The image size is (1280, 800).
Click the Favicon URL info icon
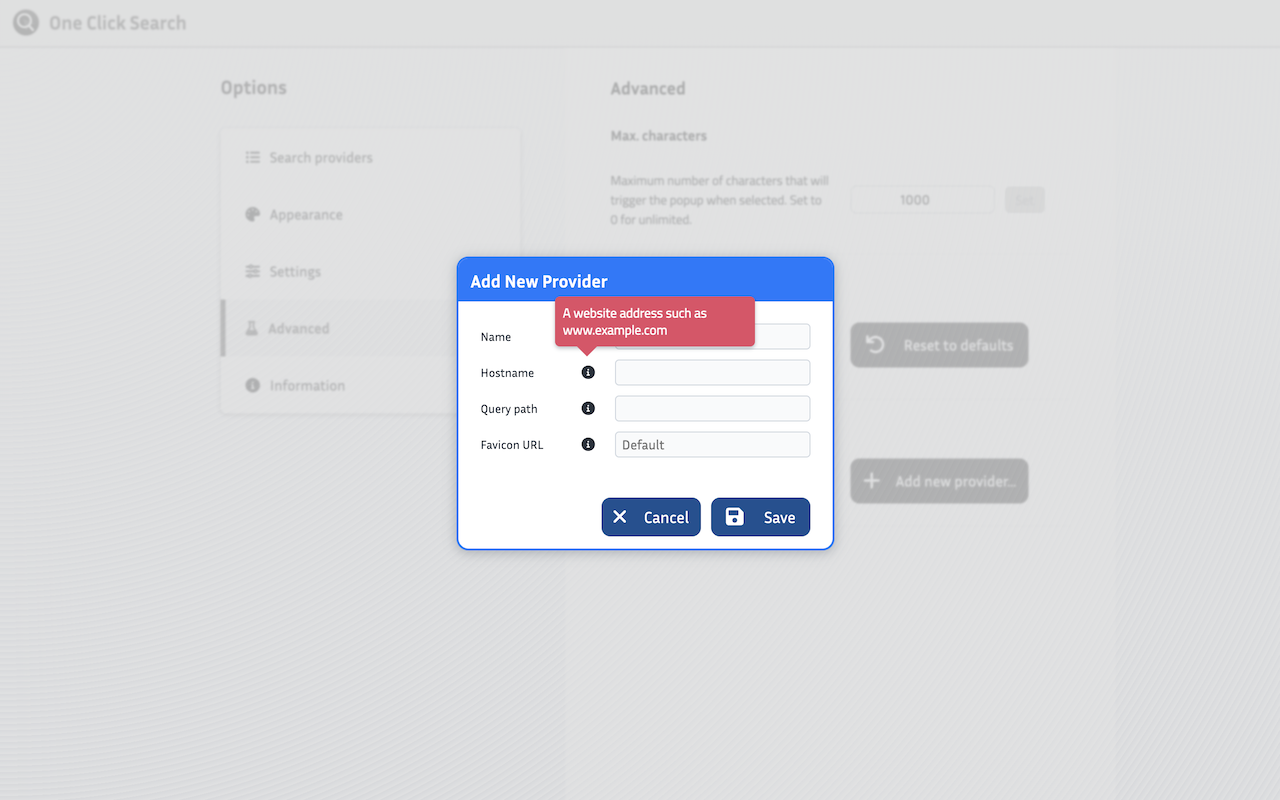point(588,445)
